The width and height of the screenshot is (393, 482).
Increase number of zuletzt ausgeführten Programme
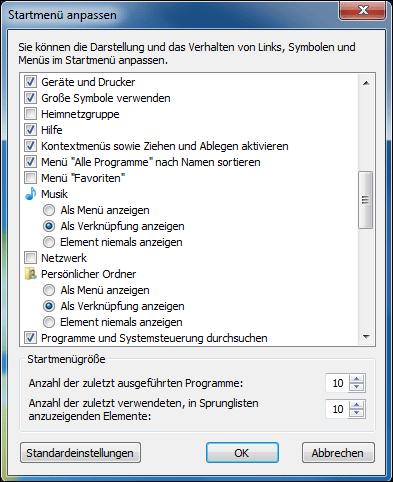pos(357,379)
